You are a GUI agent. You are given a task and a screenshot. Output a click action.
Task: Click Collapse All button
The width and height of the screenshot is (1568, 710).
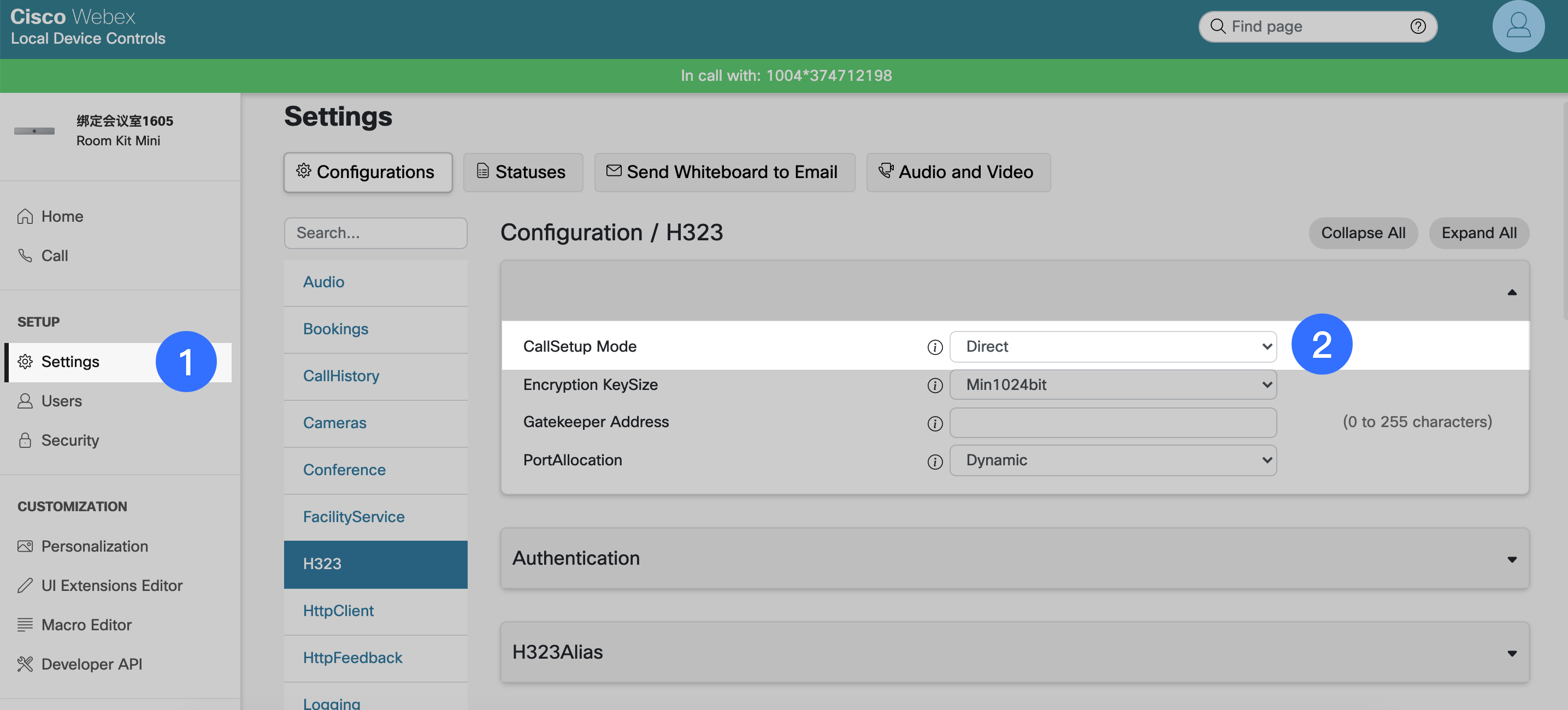1363,233
